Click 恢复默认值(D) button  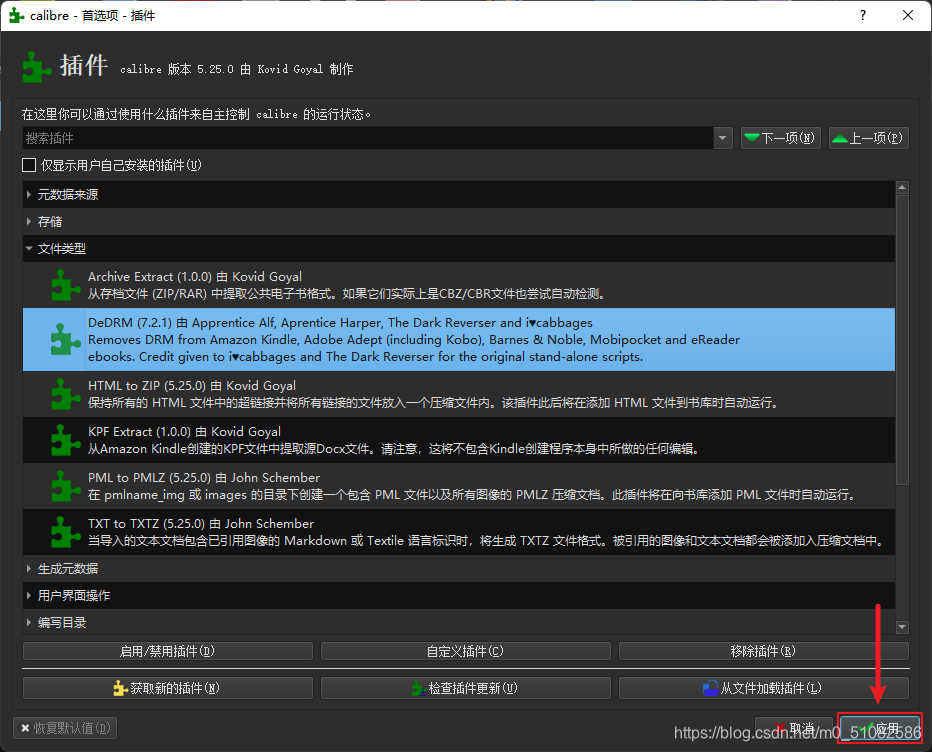point(65,728)
